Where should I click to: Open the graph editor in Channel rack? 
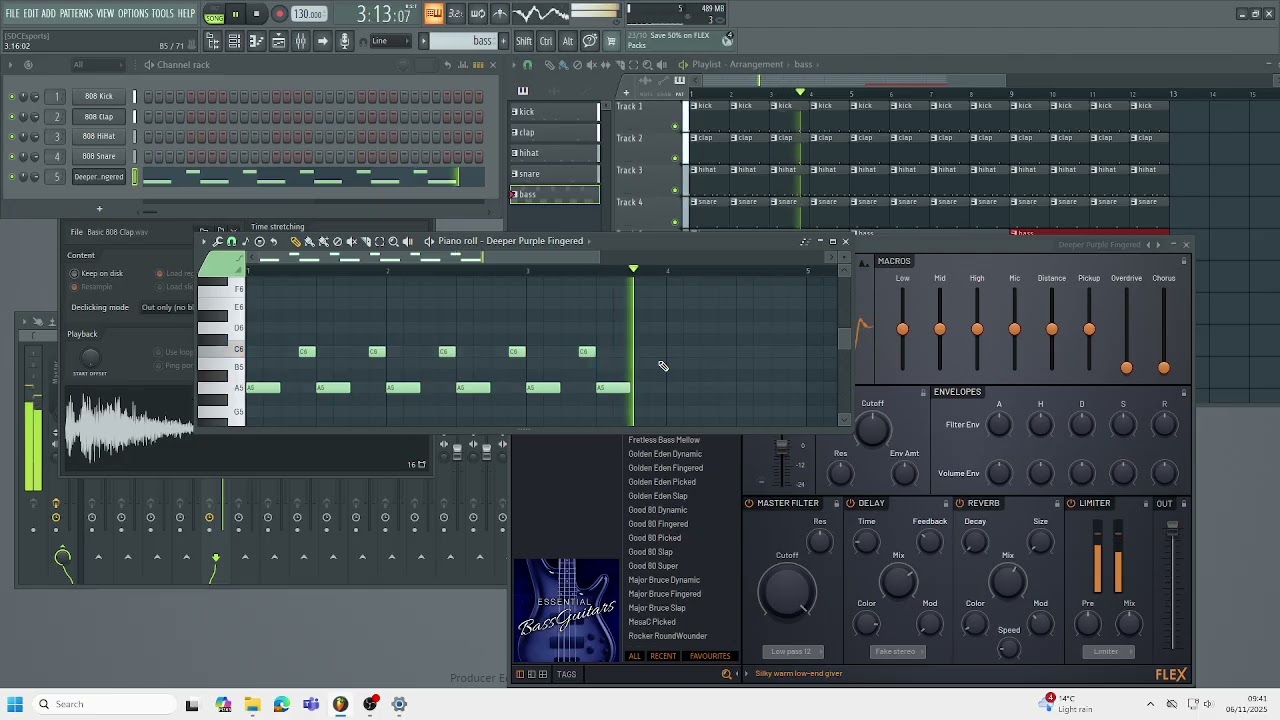coord(463,65)
